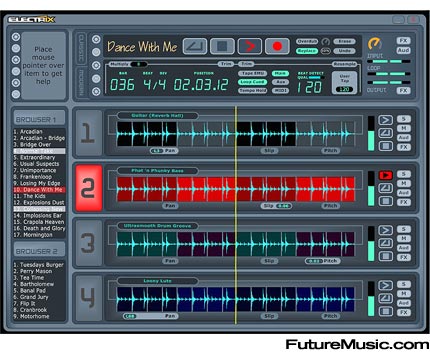Image resolution: width=430 pixels, height=360 pixels.
Task: Open the output FX button
Action: point(403,90)
